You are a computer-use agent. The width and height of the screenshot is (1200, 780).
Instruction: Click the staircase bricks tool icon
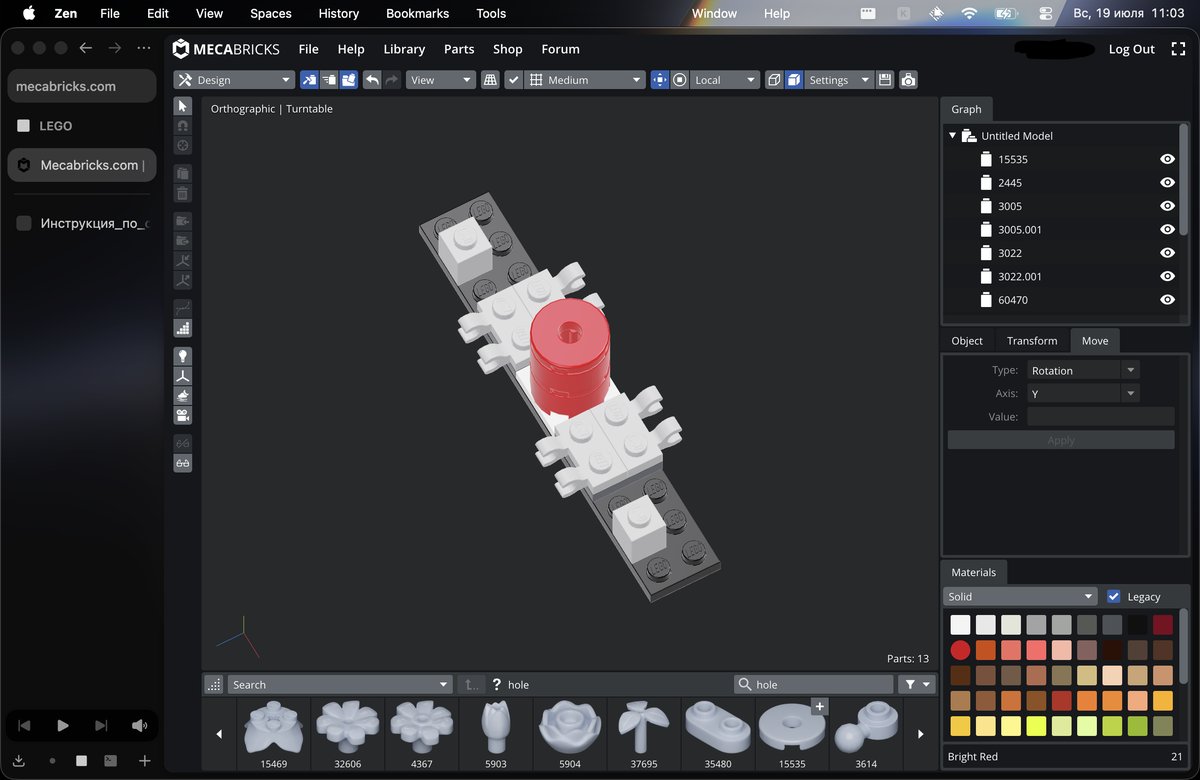click(x=182, y=327)
